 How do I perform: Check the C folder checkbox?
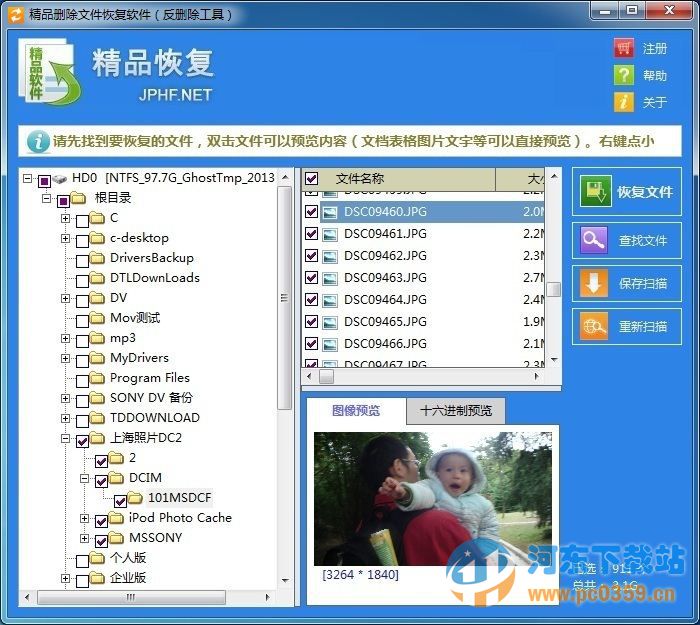pos(82,221)
